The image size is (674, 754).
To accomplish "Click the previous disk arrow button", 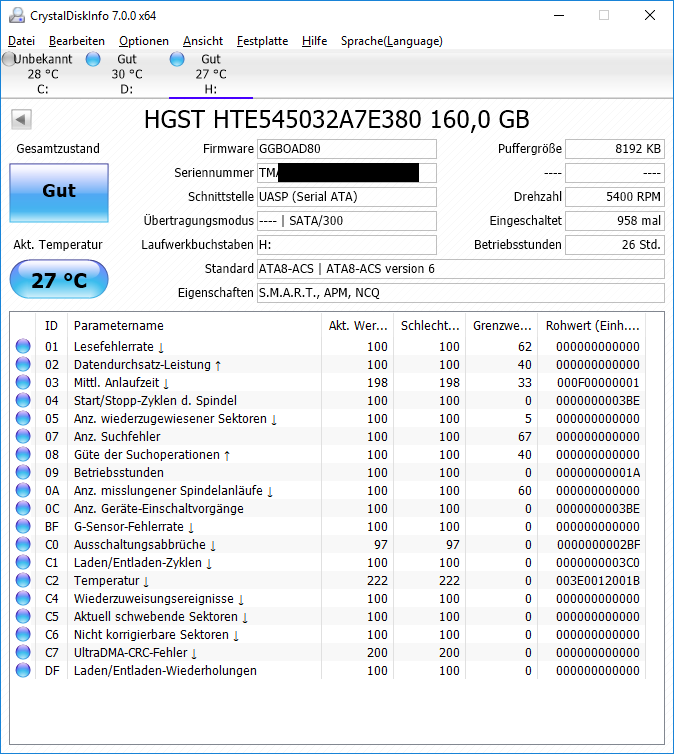I will tap(21, 119).
